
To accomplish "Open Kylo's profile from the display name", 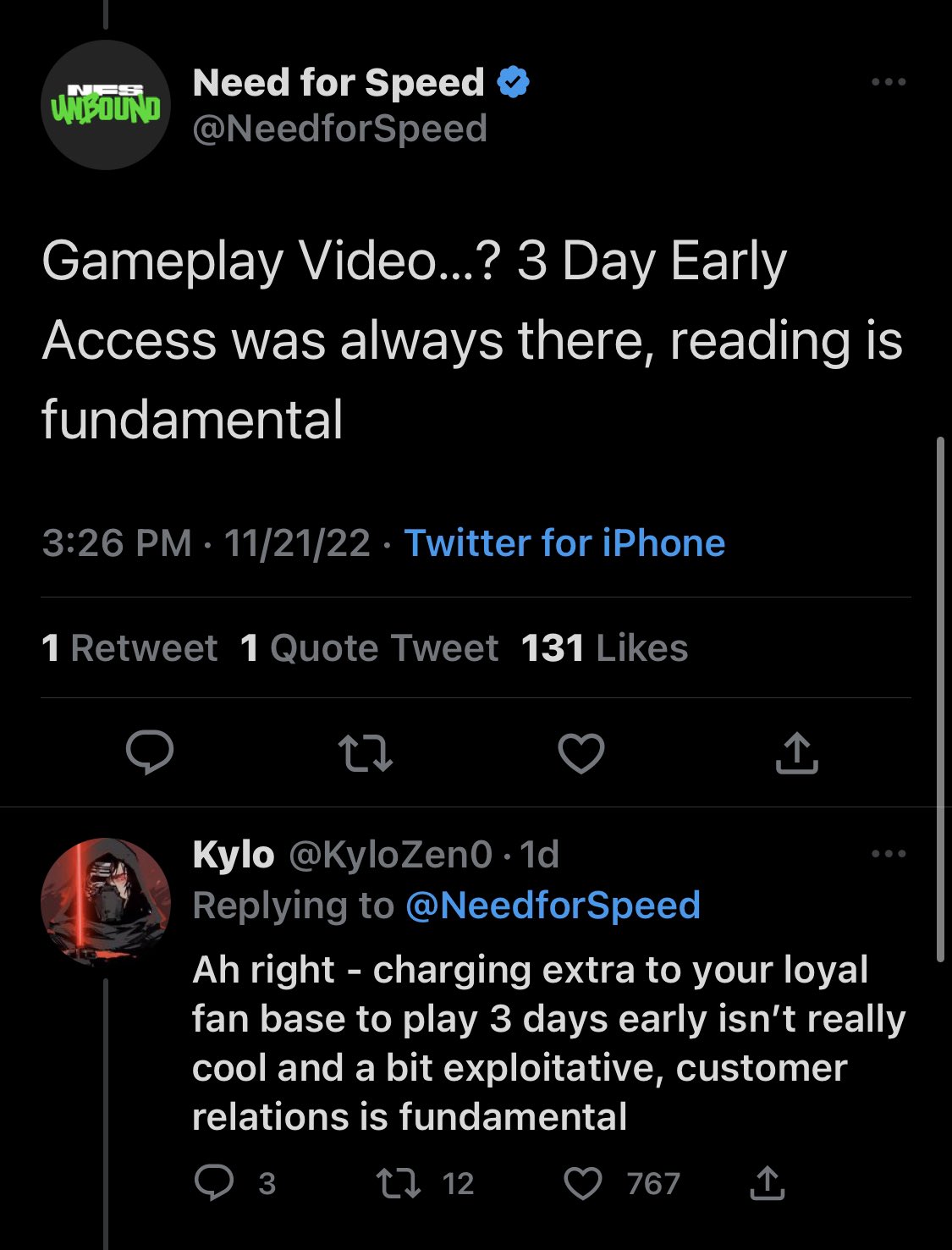I will [x=234, y=855].
